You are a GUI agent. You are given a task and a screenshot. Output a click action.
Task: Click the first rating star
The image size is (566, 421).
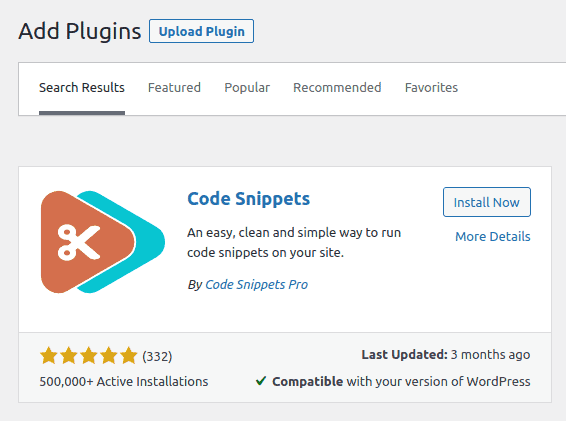click(49, 356)
